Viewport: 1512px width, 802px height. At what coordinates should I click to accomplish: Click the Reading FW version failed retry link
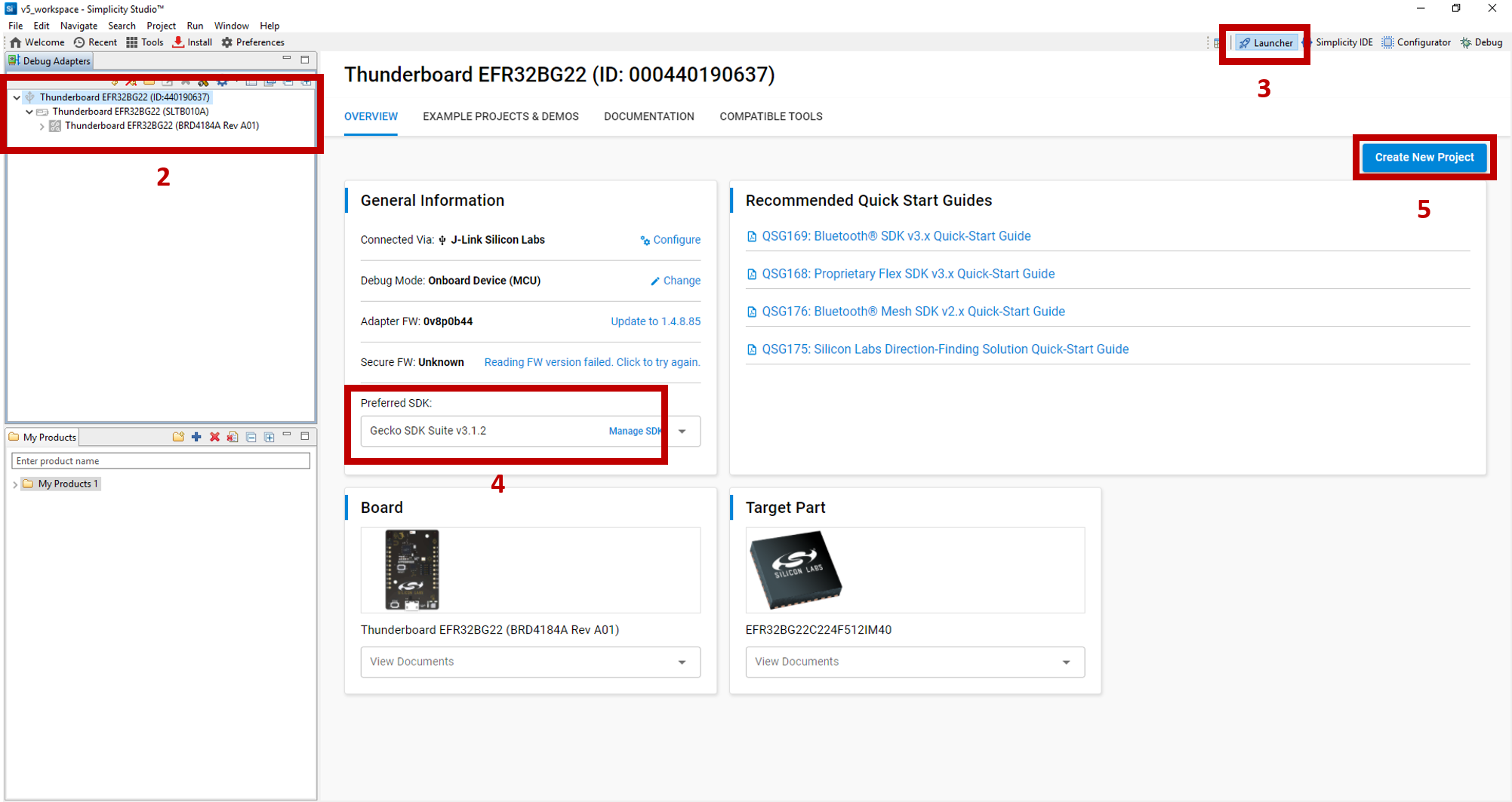point(592,362)
